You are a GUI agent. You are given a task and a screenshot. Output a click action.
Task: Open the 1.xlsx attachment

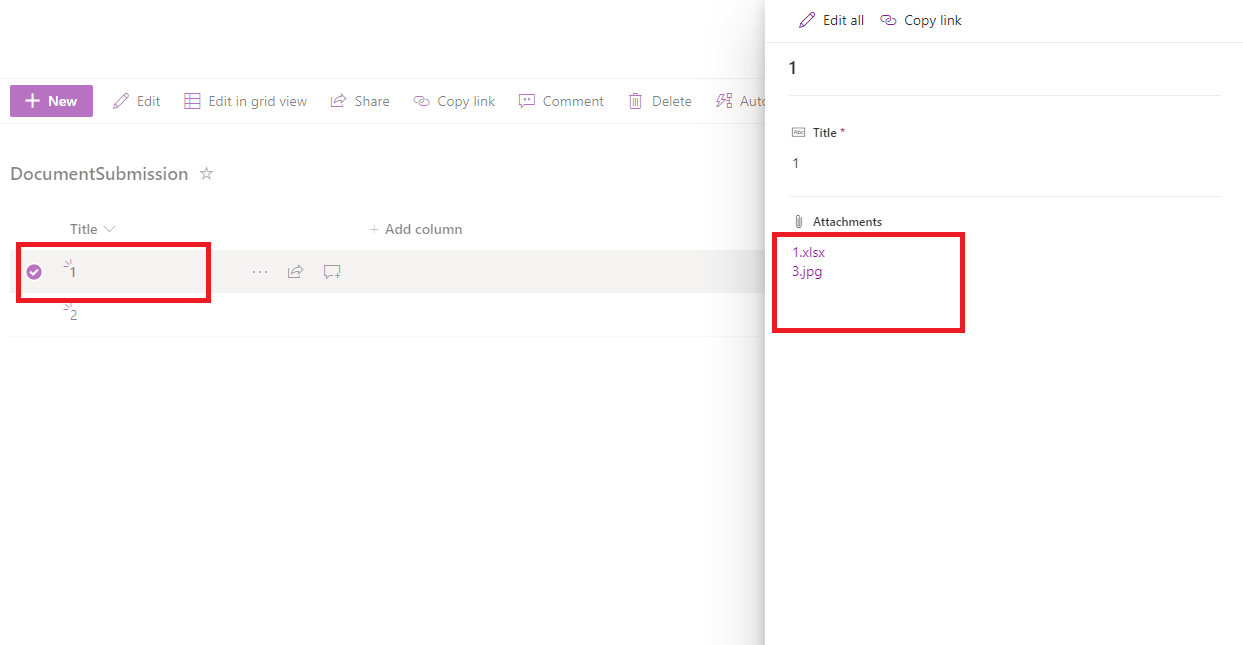click(x=808, y=252)
